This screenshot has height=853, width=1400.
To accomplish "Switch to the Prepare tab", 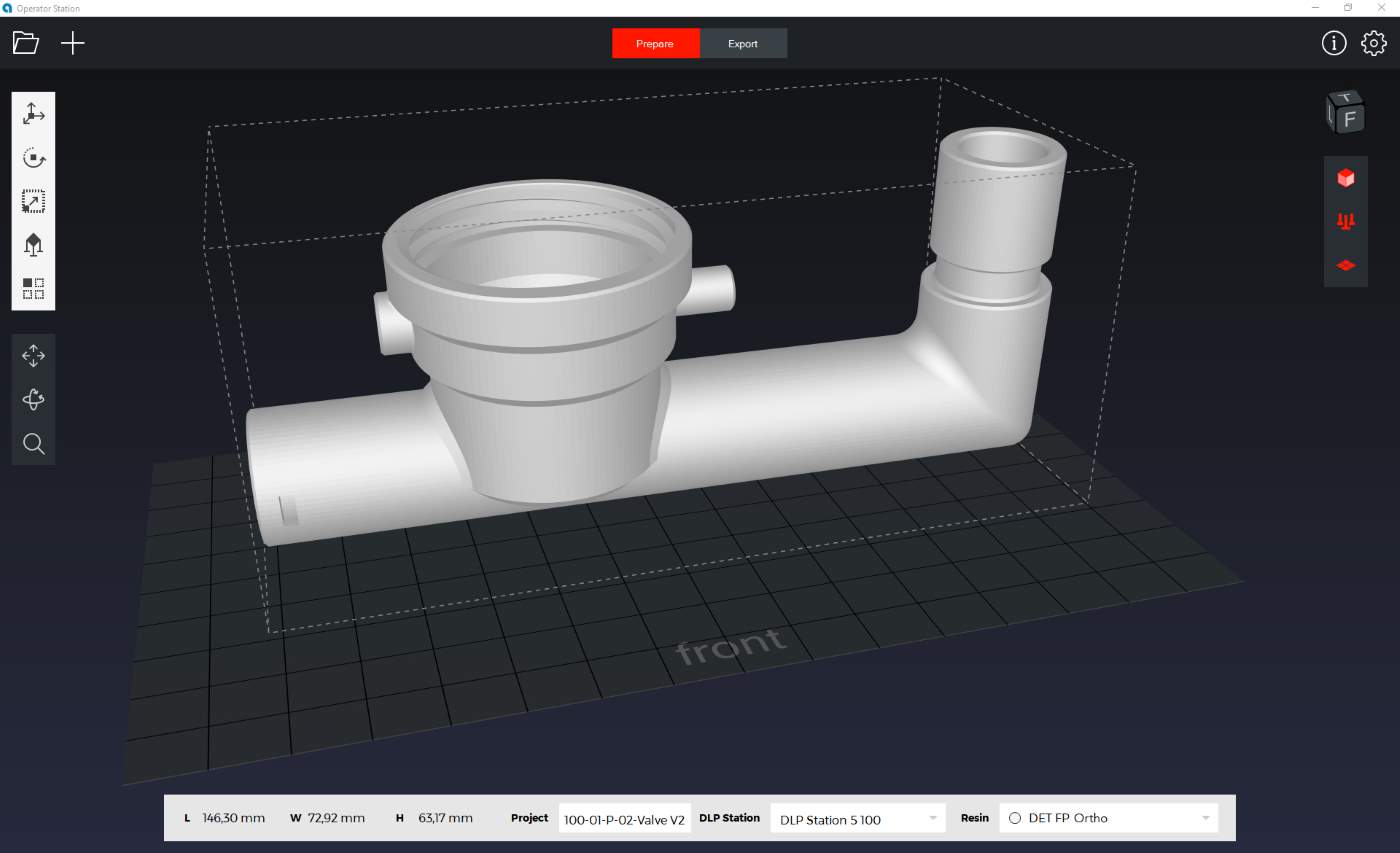I will 655,44.
